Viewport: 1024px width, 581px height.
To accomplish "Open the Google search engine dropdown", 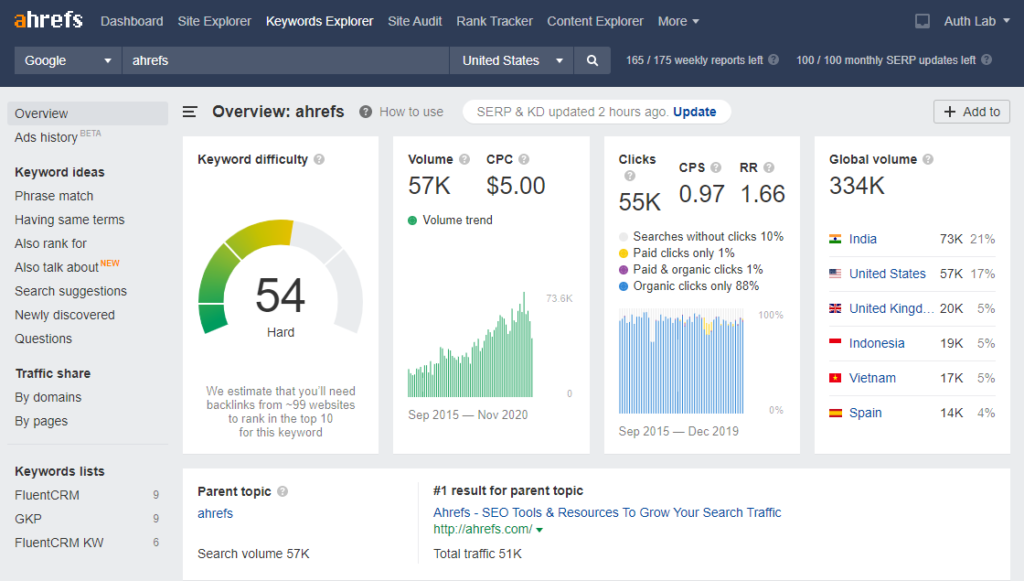I will 66,60.
